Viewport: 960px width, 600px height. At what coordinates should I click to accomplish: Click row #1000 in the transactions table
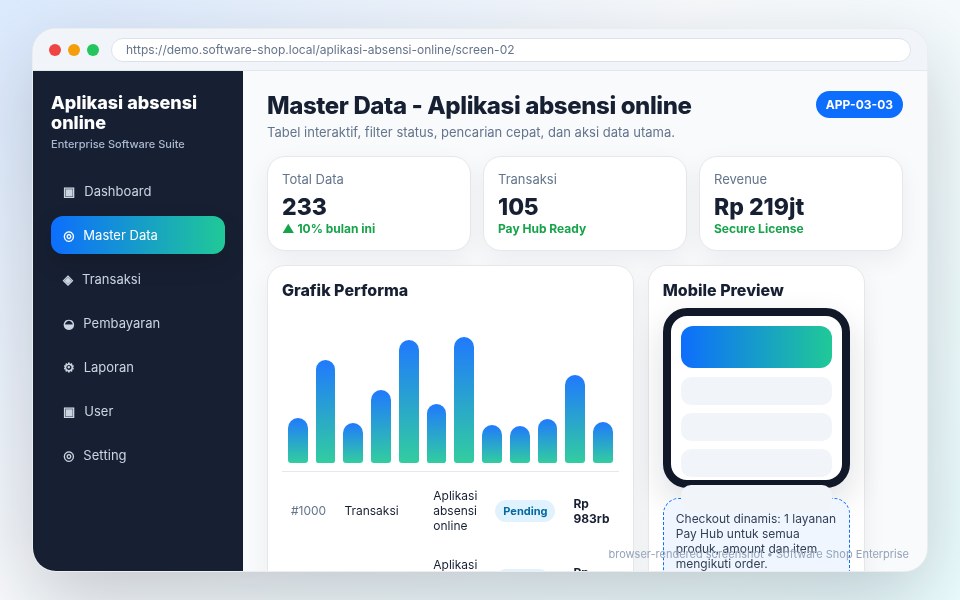tap(450, 511)
